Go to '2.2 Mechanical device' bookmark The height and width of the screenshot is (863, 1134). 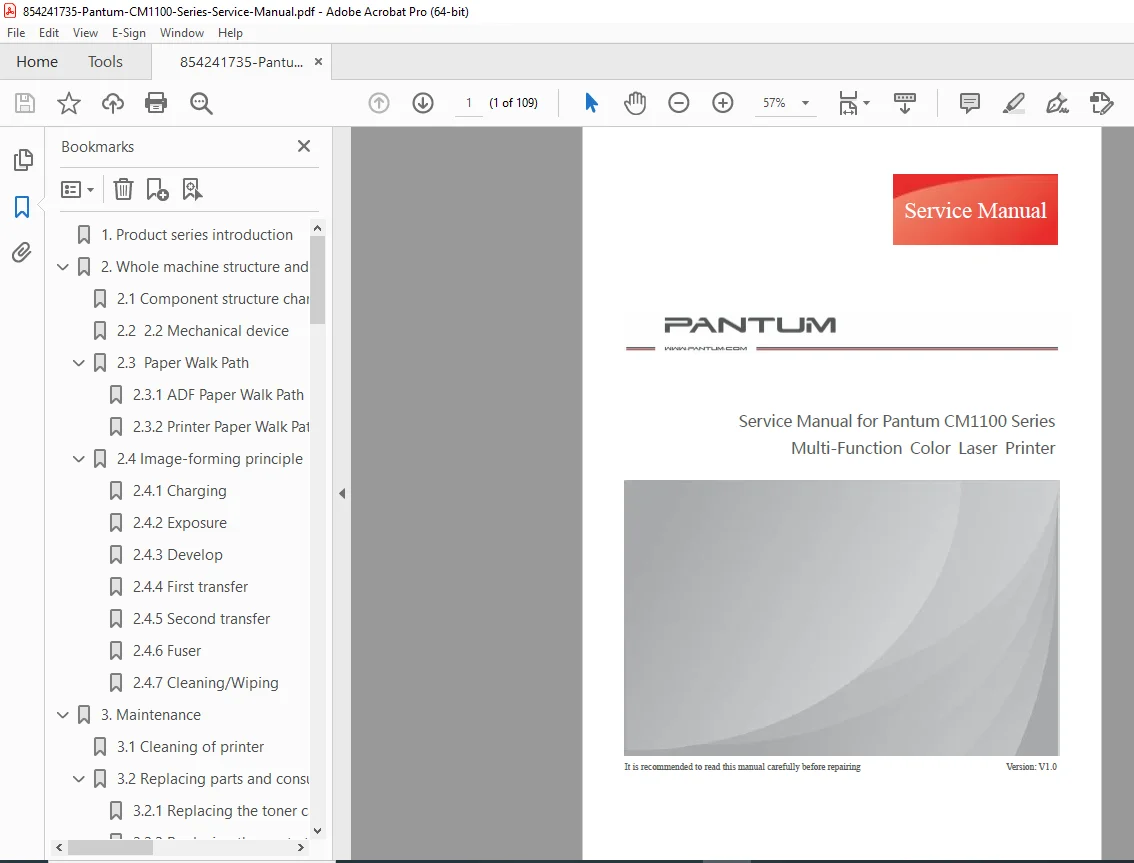click(202, 331)
